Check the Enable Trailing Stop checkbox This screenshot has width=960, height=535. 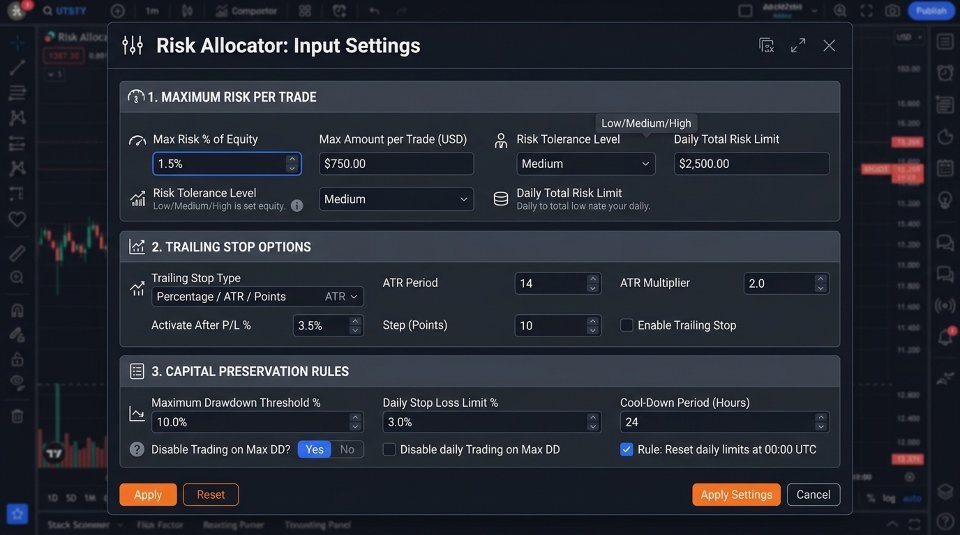(626, 325)
